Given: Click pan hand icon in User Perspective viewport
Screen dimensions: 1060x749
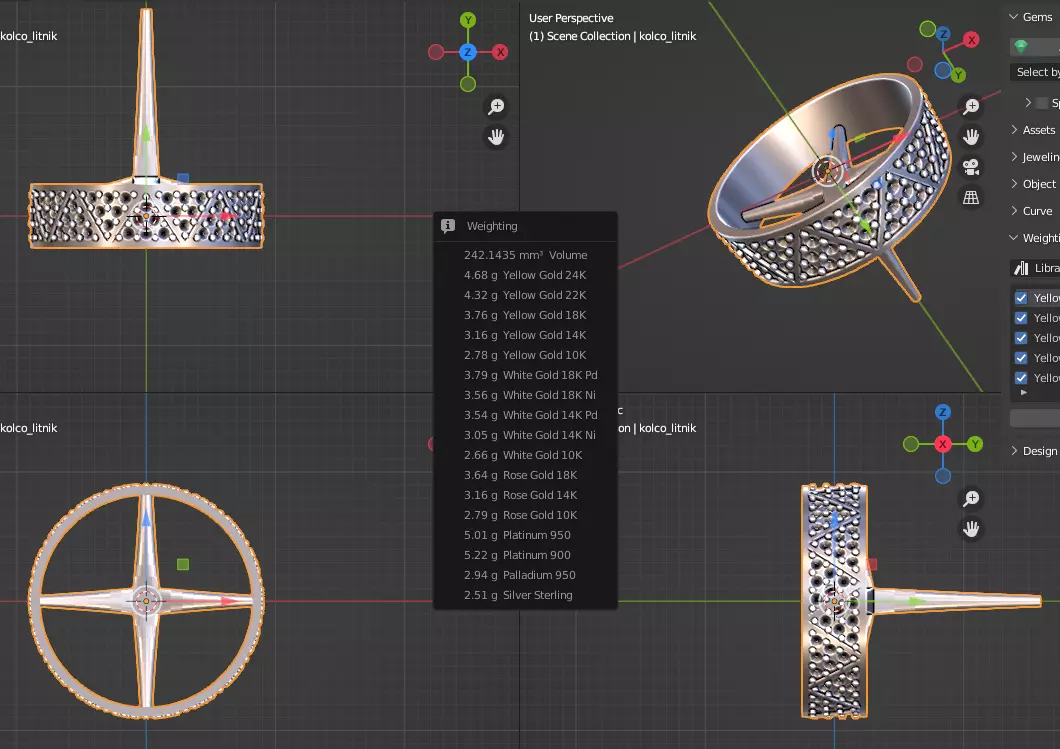Looking at the screenshot, I should 971,137.
